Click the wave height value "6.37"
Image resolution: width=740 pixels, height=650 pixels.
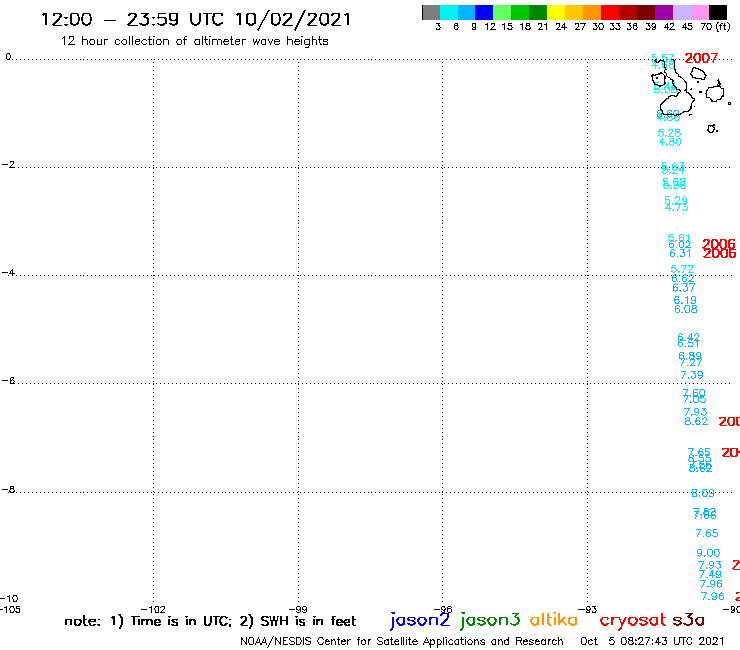(x=683, y=288)
